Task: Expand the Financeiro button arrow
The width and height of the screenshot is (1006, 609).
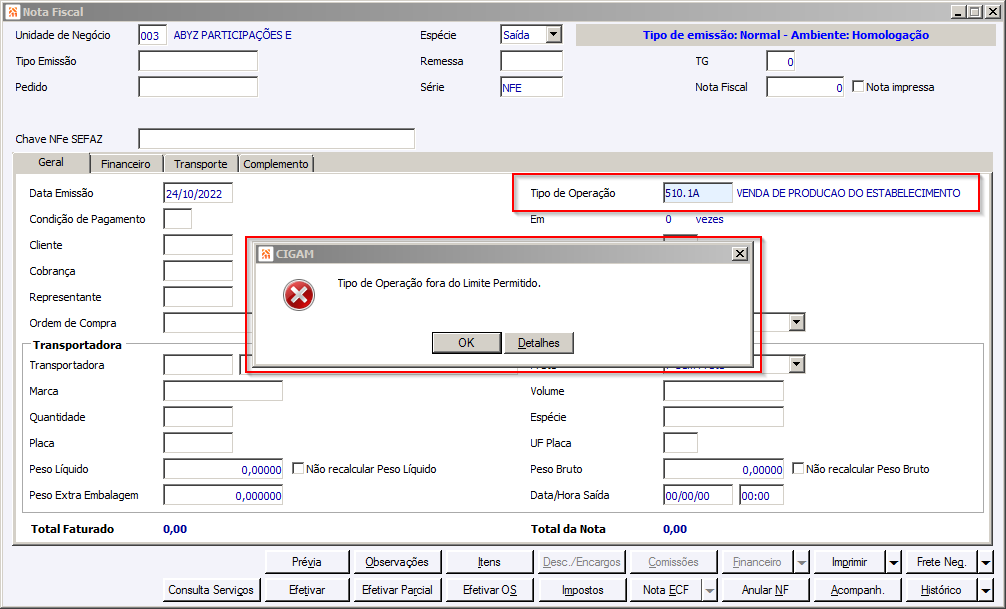Action: (801, 562)
